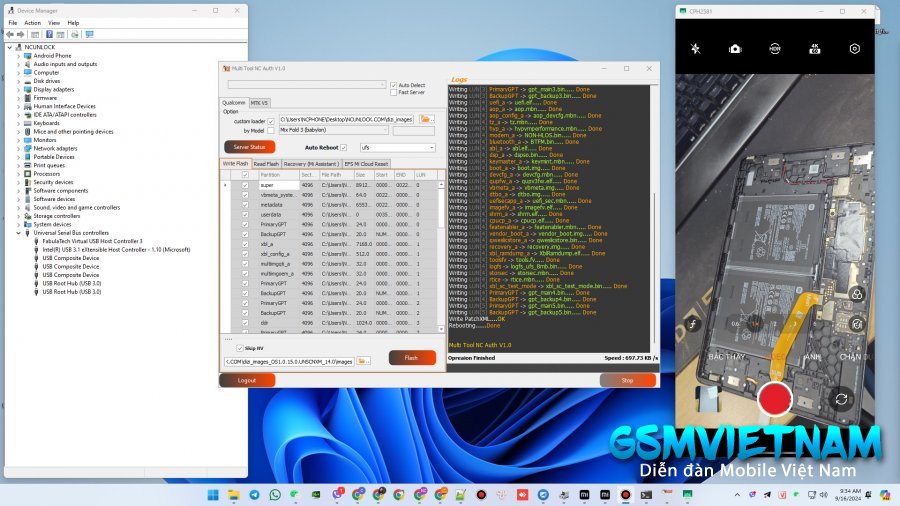Tap the switch-camera rotate icon
Image resolution: width=900 pixels, height=506 pixels.
[x=841, y=399]
